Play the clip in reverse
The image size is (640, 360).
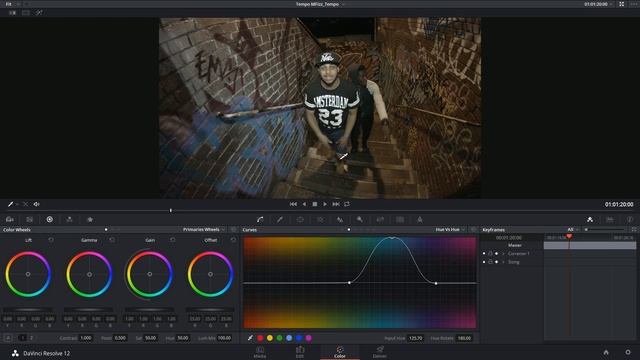tap(304, 204)
